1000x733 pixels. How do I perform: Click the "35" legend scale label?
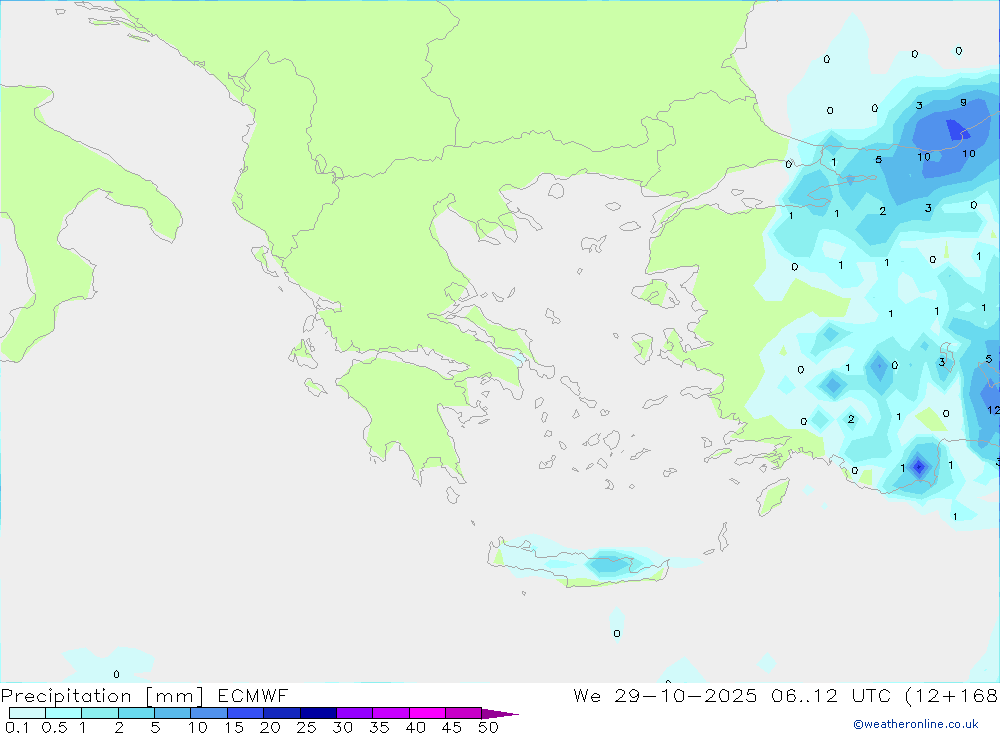[379, 727]
